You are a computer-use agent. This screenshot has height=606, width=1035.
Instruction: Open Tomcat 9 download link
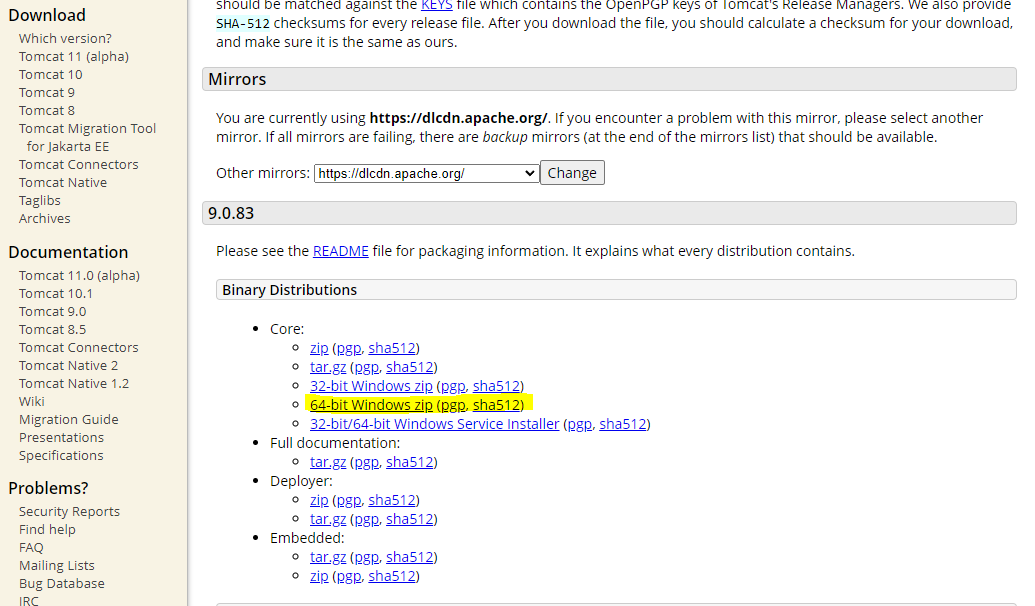(46, 92)
